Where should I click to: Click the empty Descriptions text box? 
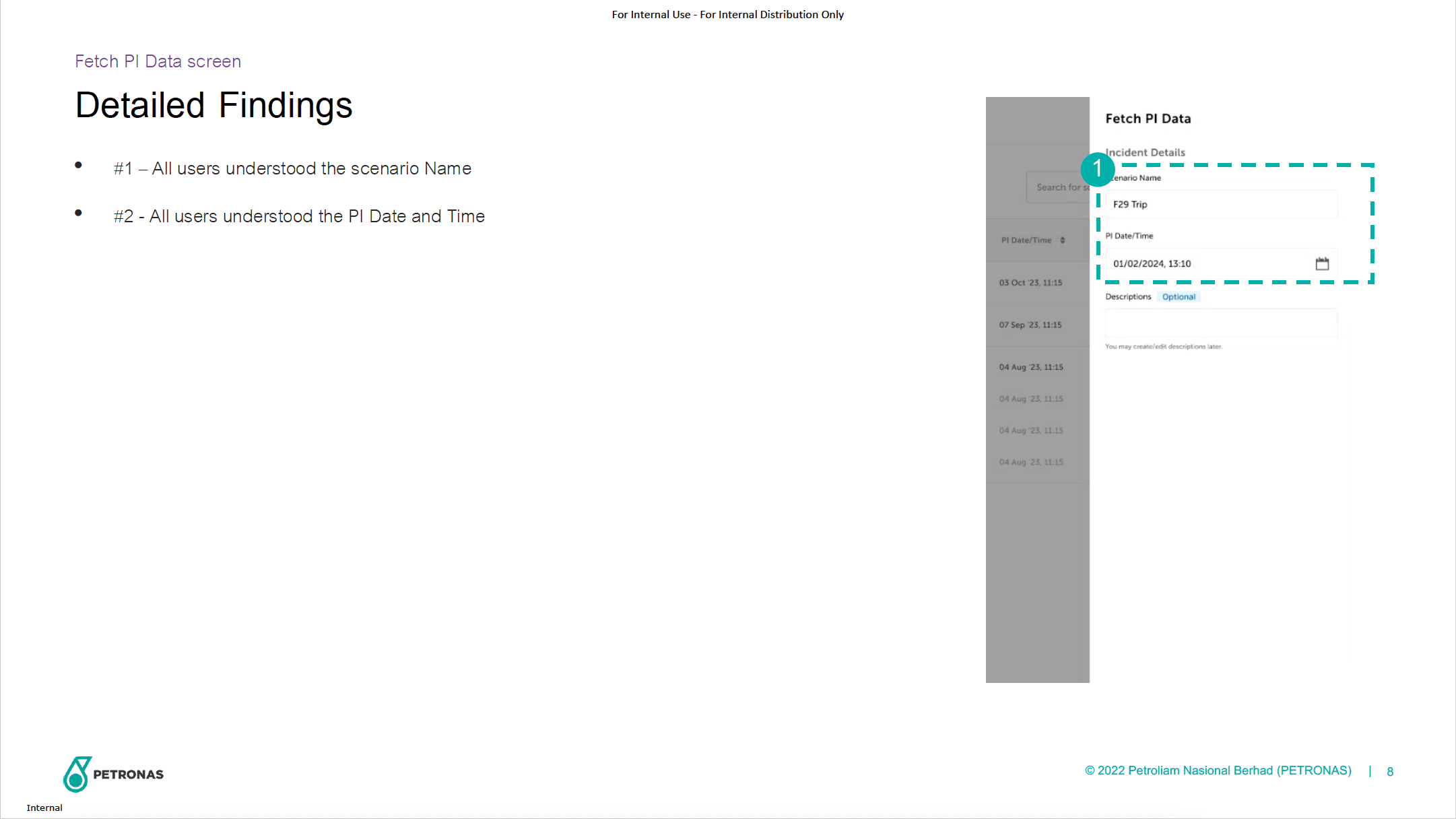point(1220,323)
